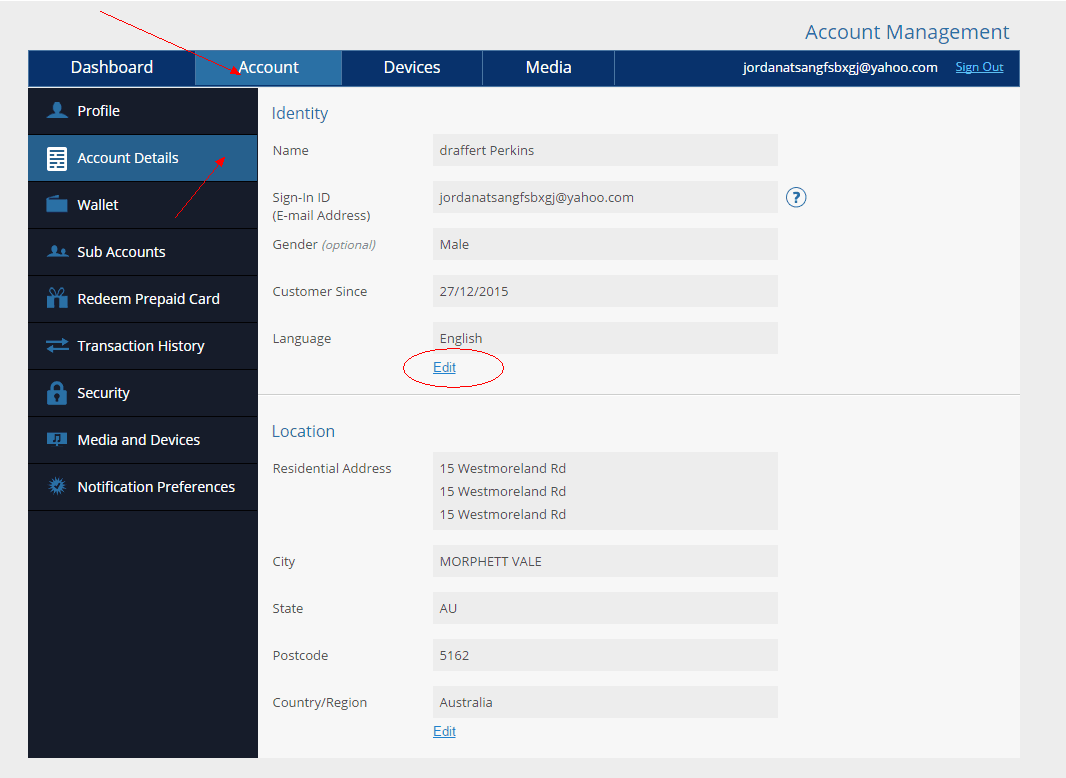Image resolution: width=1066 pixels, height=778 pixels.
Task: Go to the Media tab
Action: pos(548,68)
